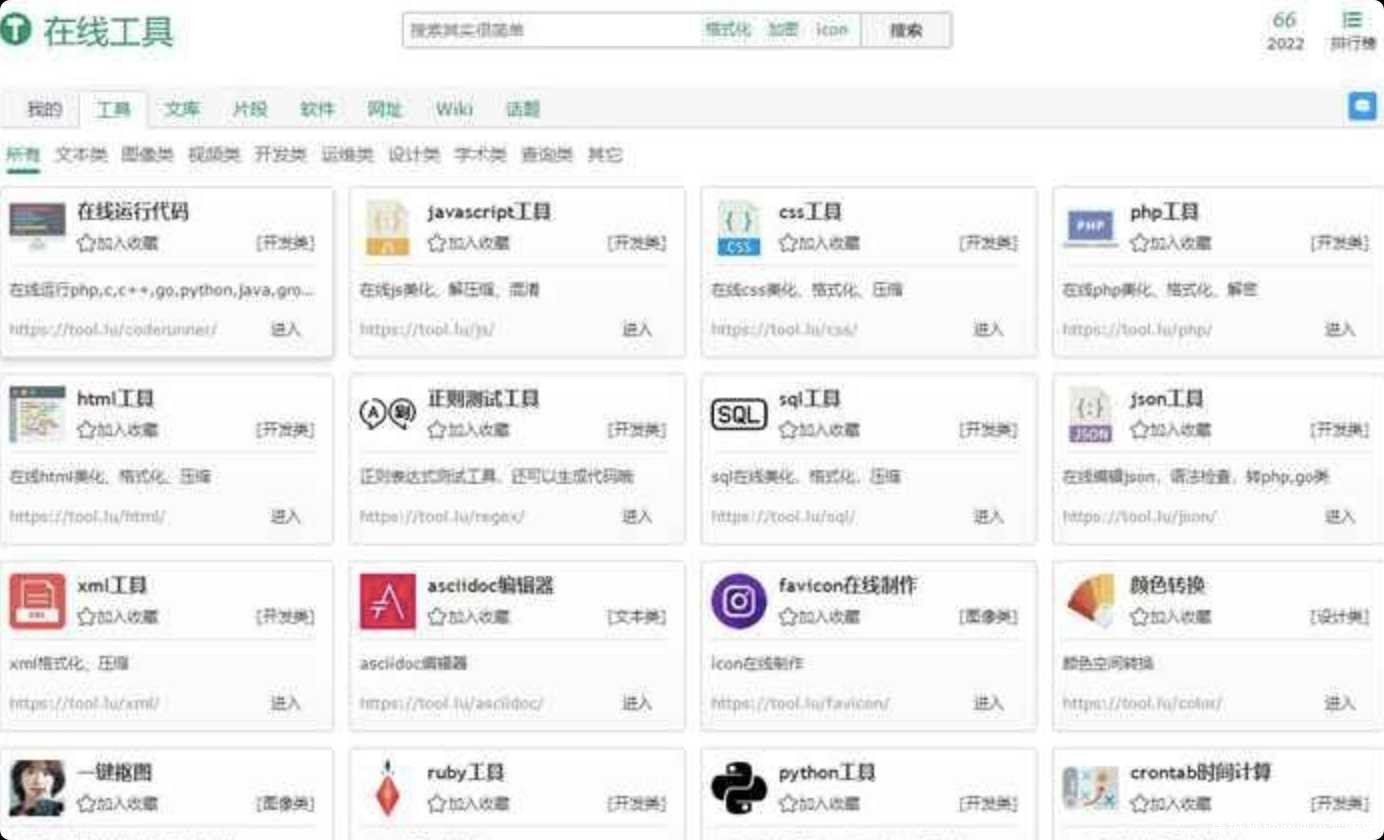Open the https://tool.lu/color/ link
The width and height of the screenshot is (1384, 840).
click(x=1142, y=704)
